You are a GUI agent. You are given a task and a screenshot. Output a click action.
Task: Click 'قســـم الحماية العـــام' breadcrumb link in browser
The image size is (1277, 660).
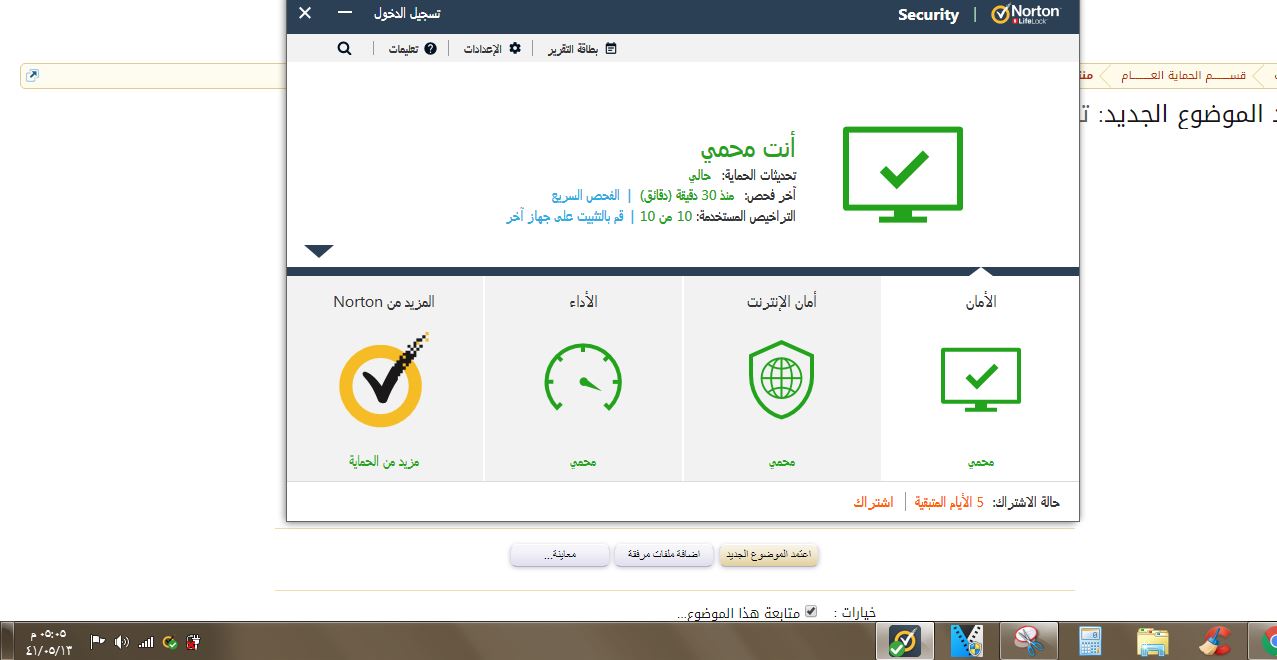pyautogui.click(x=1183, y=76)
